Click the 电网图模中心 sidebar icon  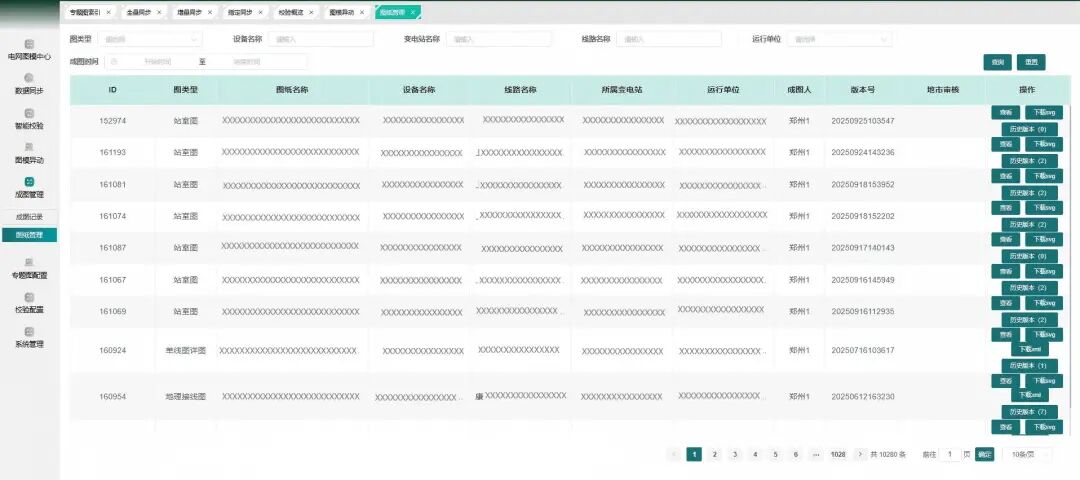(29, 44)
